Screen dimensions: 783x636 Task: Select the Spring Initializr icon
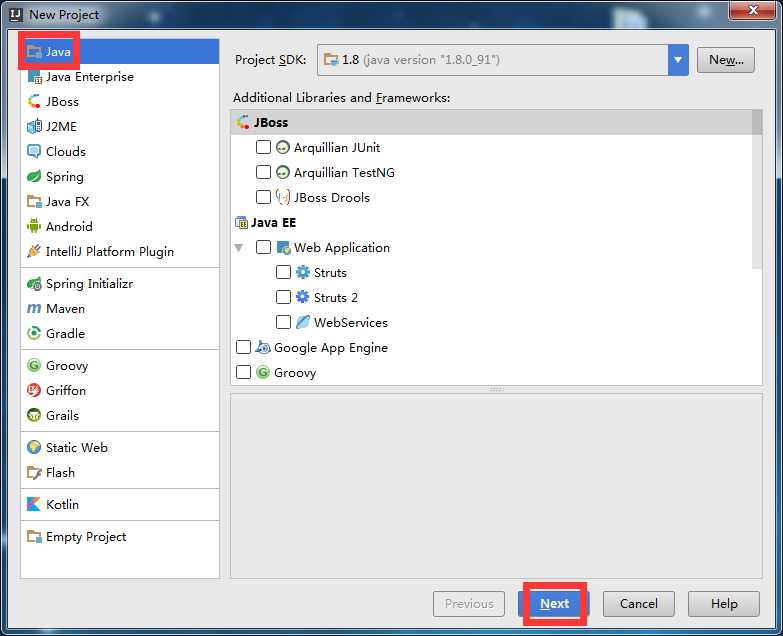point(34,284)
